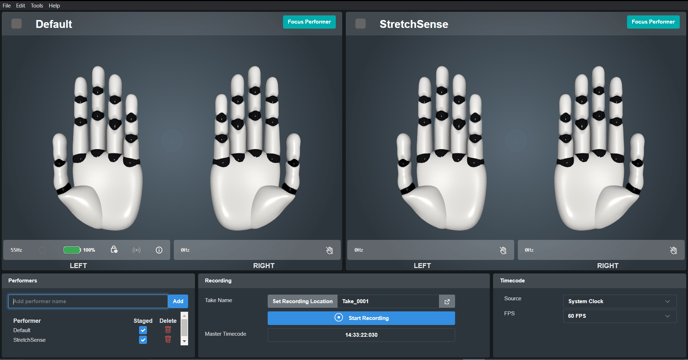Click the Default left hand model

(97, 148)
